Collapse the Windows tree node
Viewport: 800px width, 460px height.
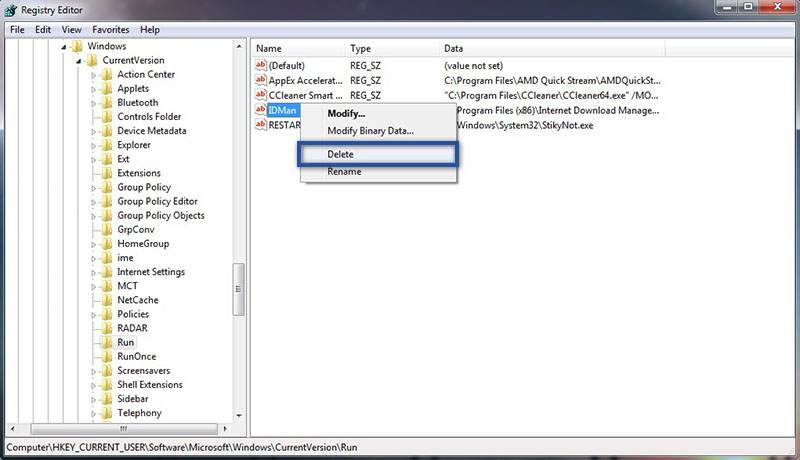point(64,47)
